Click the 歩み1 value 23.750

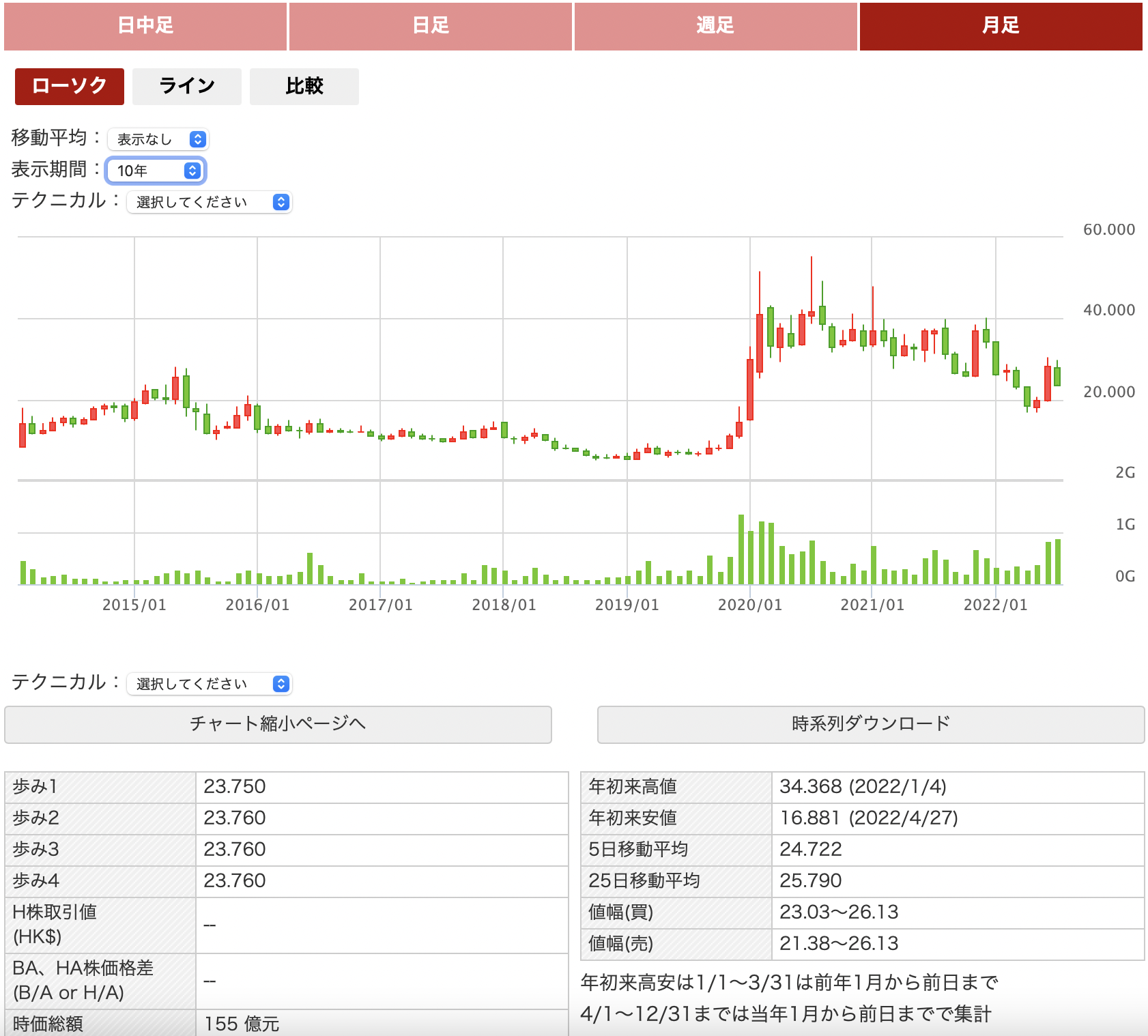(x=235, y=787)
